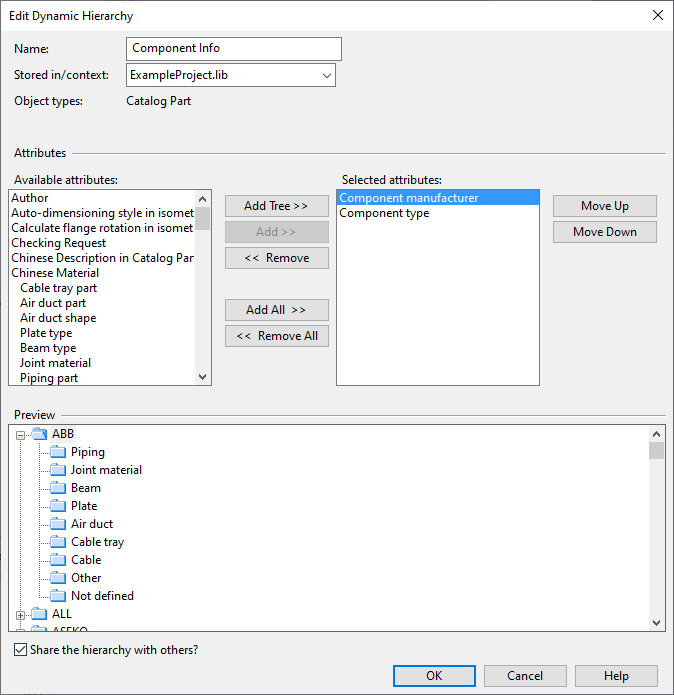Click the Piping folder icon
The width and height of the screenshot is (674, 695).
58,452
